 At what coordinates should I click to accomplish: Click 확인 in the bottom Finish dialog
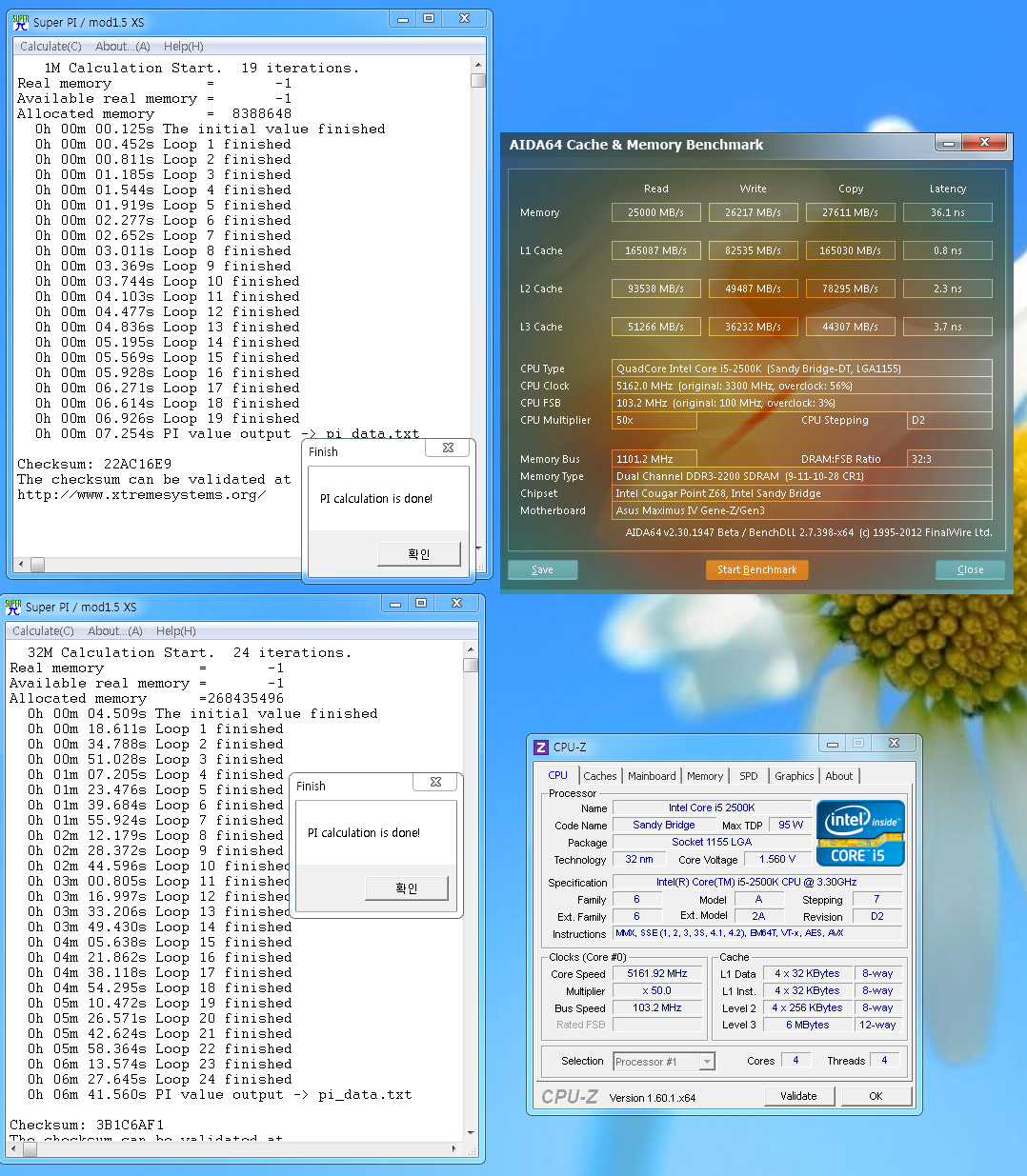[x=407, y=887]
